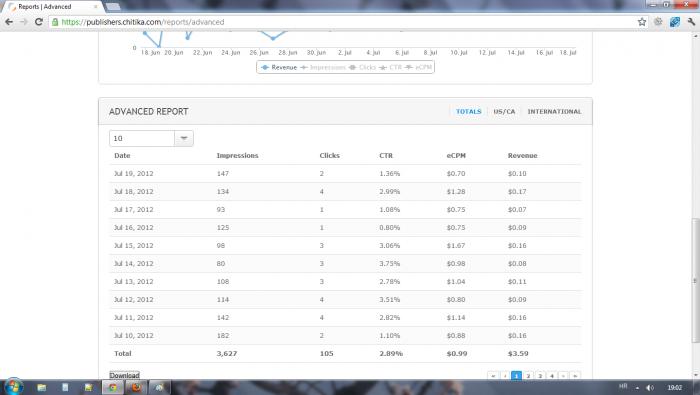Open the blue extension icon in toolbar
Image resolution: width=700 pixels, height=395 pixels.
(x=675, y=22)
